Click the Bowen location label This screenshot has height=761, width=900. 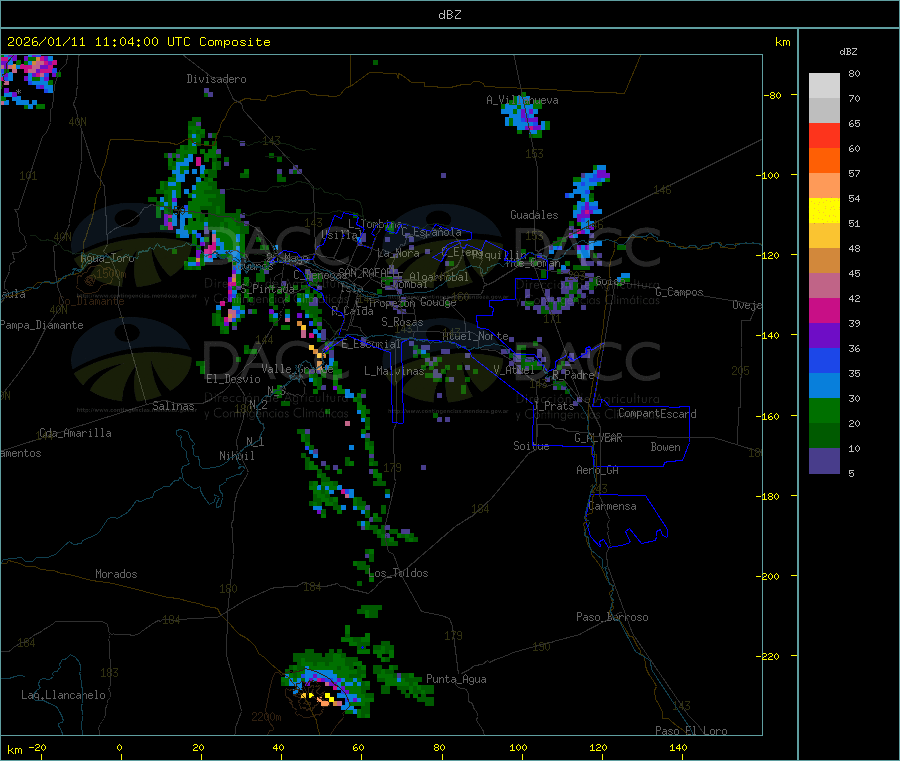665,447
